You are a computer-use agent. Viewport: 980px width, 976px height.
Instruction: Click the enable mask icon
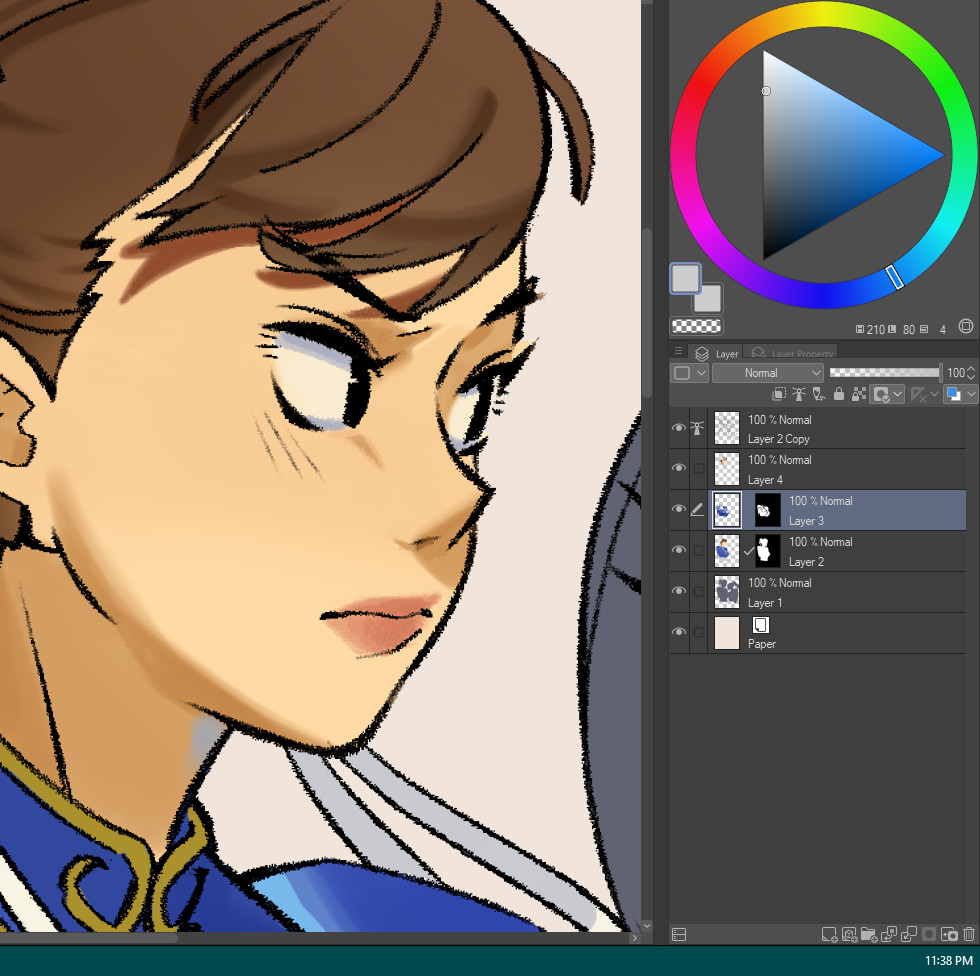tap(881, 394)
